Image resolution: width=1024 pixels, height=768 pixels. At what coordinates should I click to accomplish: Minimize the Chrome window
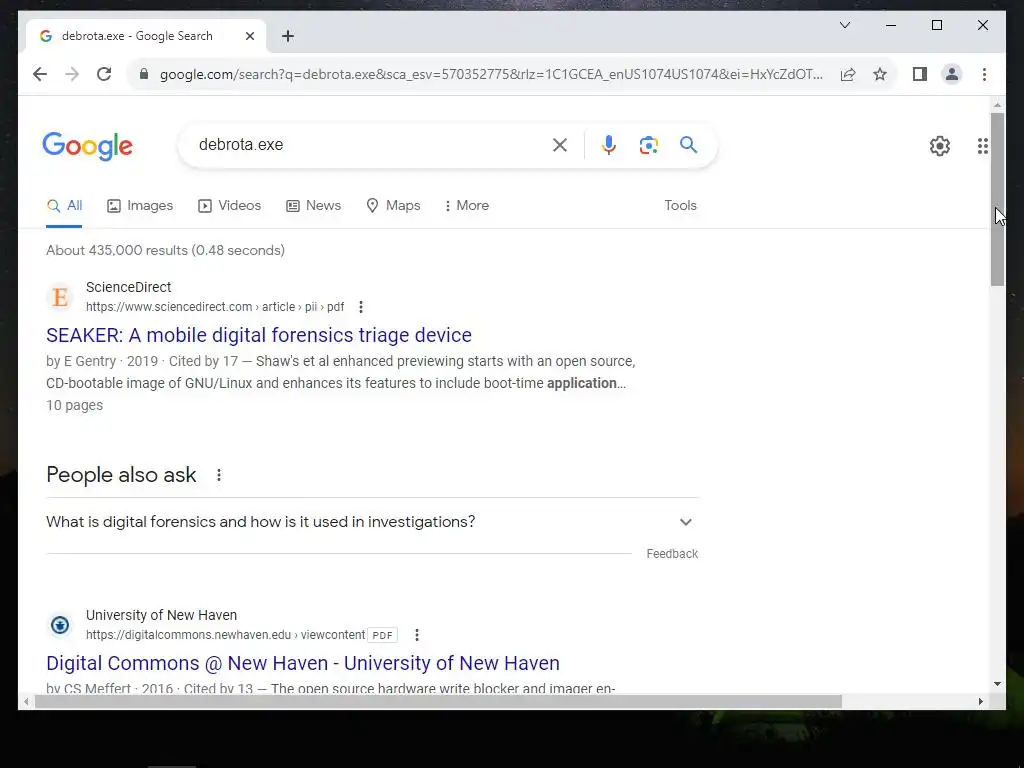(891, 25)
